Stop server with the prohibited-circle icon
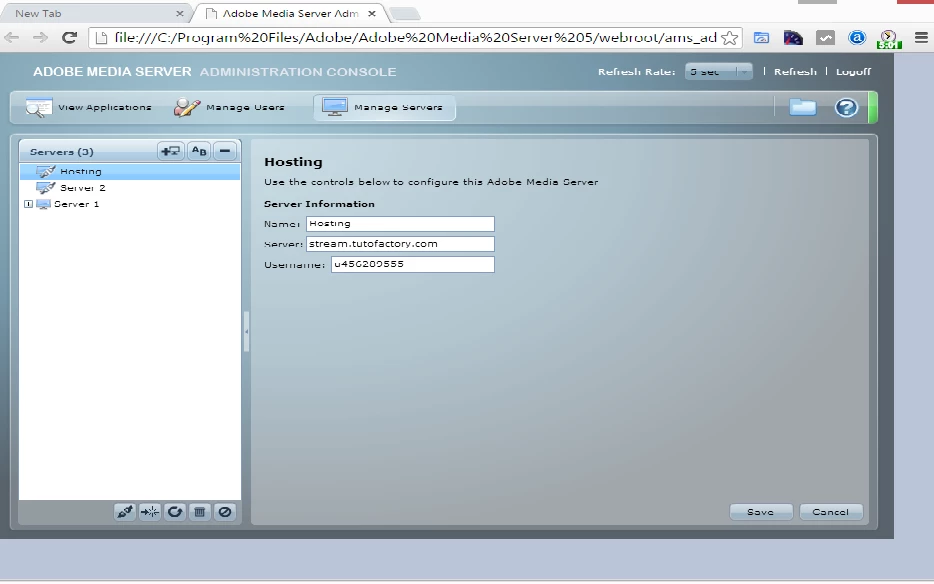 (x=225, y=512)
